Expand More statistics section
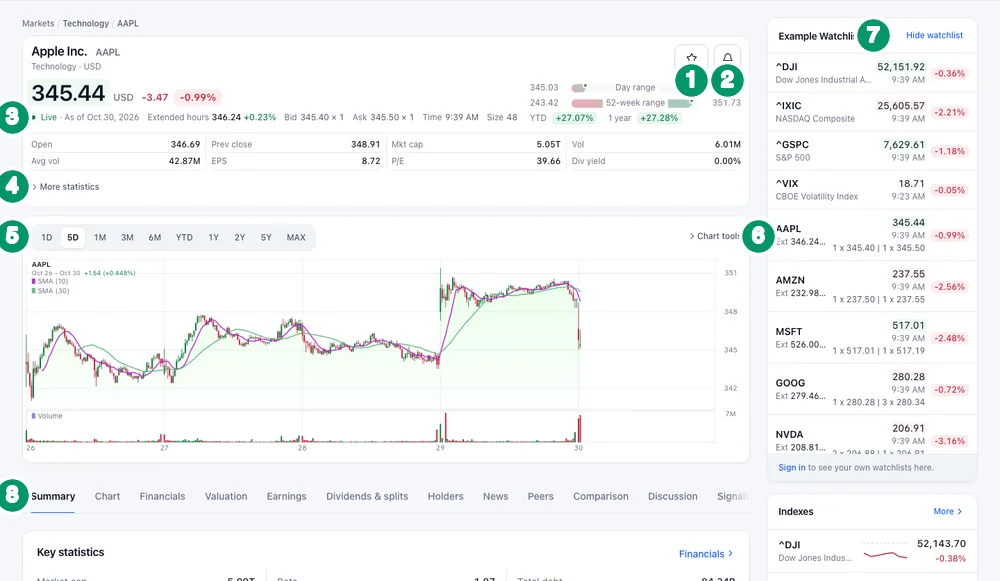The image size is (1000, 581). click(66, 187)
